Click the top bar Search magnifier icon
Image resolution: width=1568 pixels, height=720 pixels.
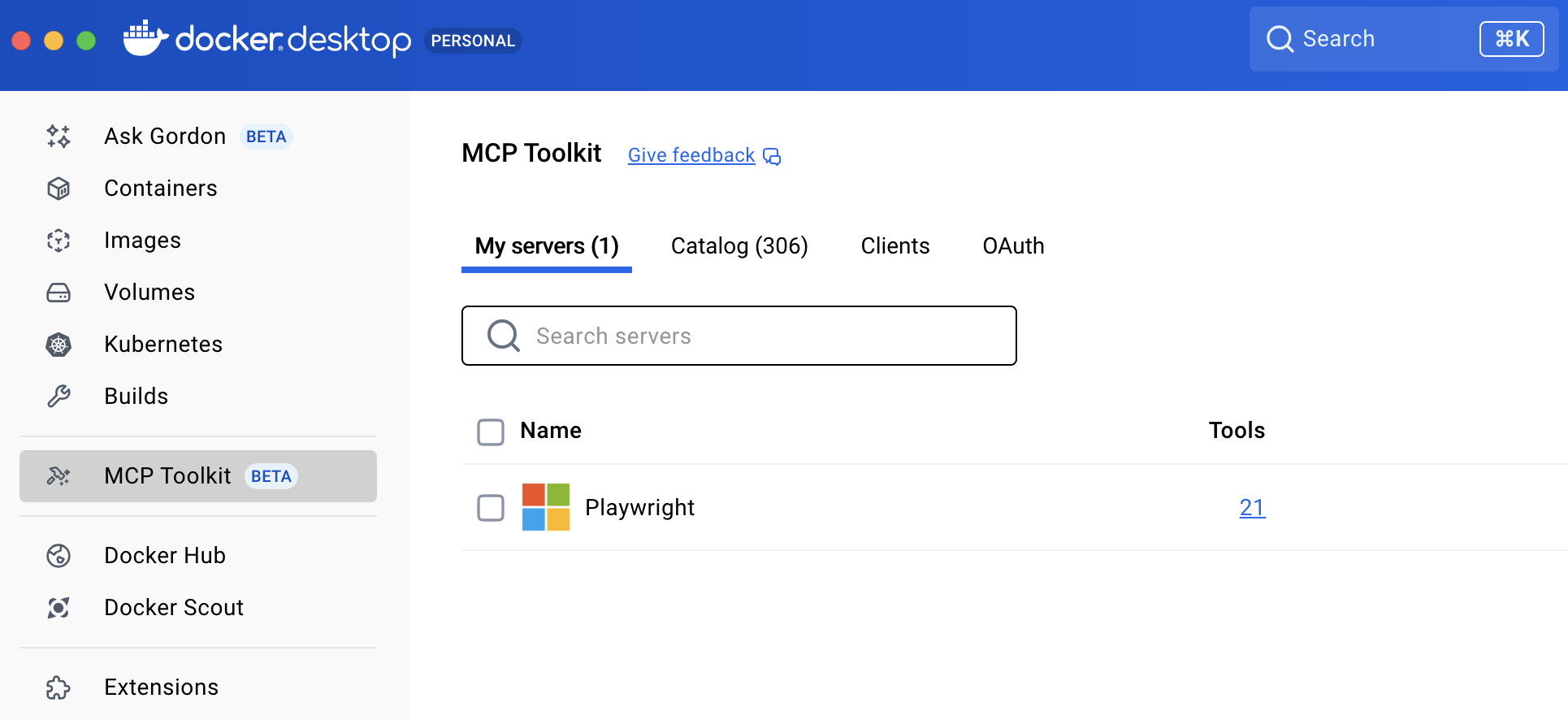point(1280,39)
